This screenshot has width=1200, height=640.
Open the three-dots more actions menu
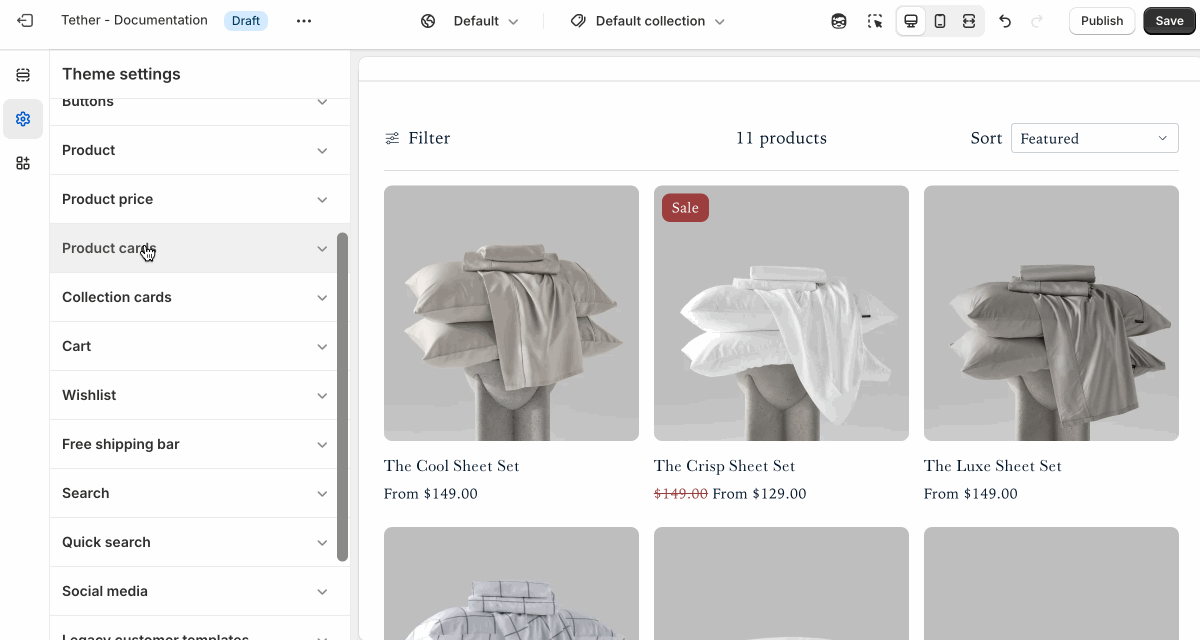pyautogui.click(x=304, y=21)
